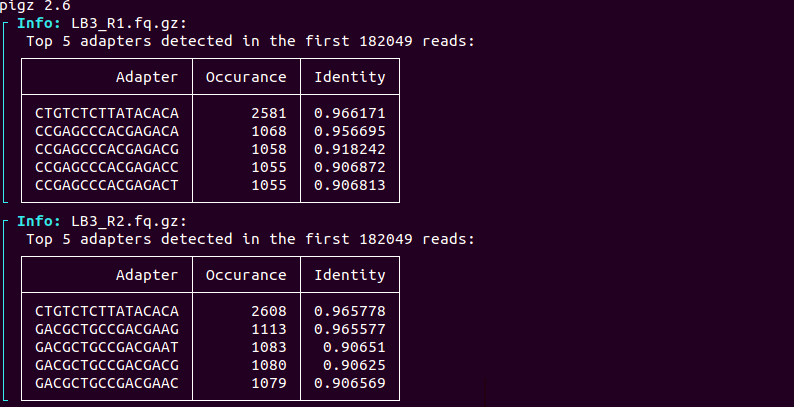Select CTGTCTCTTATACACA in the LB3_R1 table

pyautogui.click(x=107, y=113)
